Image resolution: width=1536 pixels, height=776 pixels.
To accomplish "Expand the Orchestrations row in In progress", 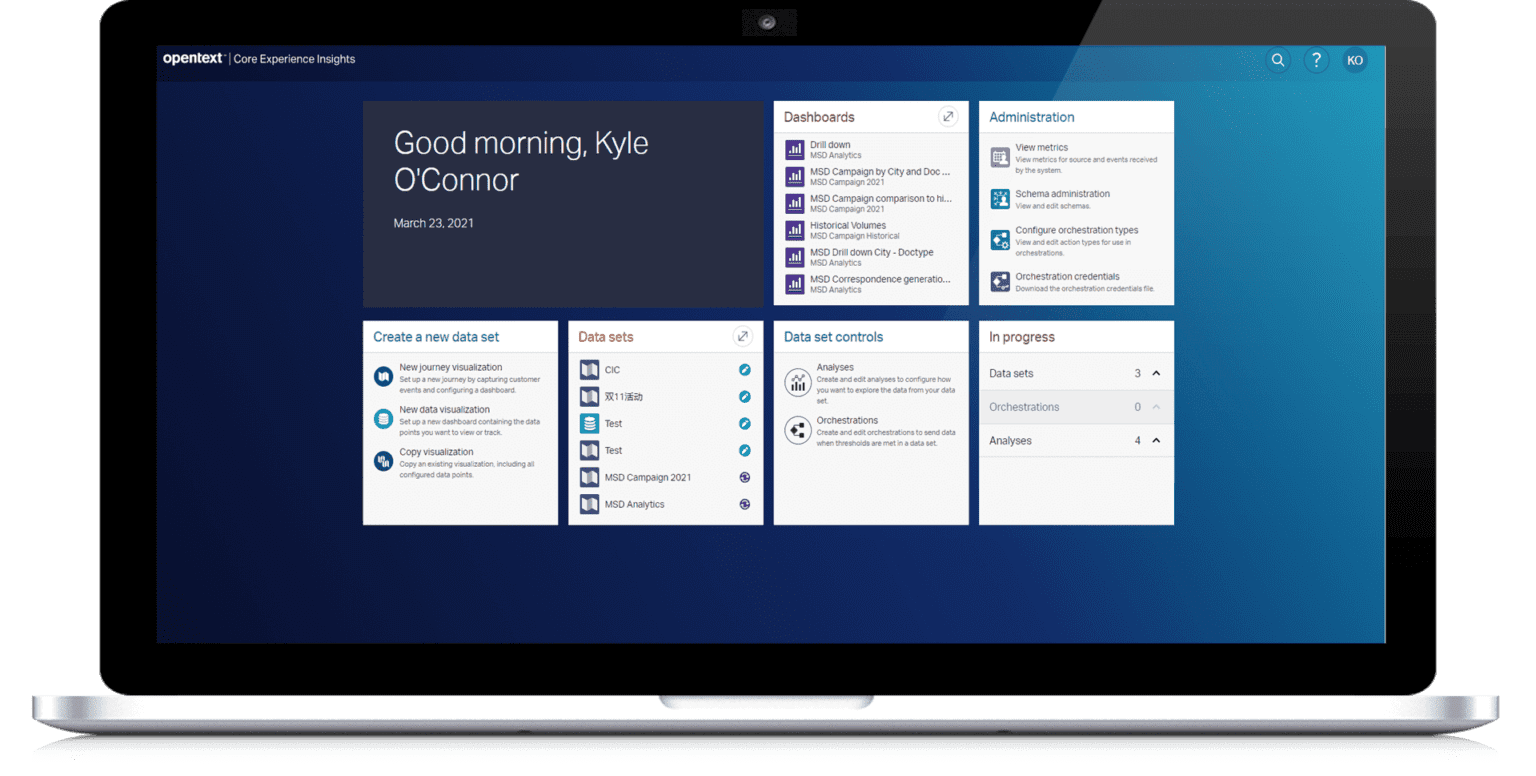I will 1156,406.
